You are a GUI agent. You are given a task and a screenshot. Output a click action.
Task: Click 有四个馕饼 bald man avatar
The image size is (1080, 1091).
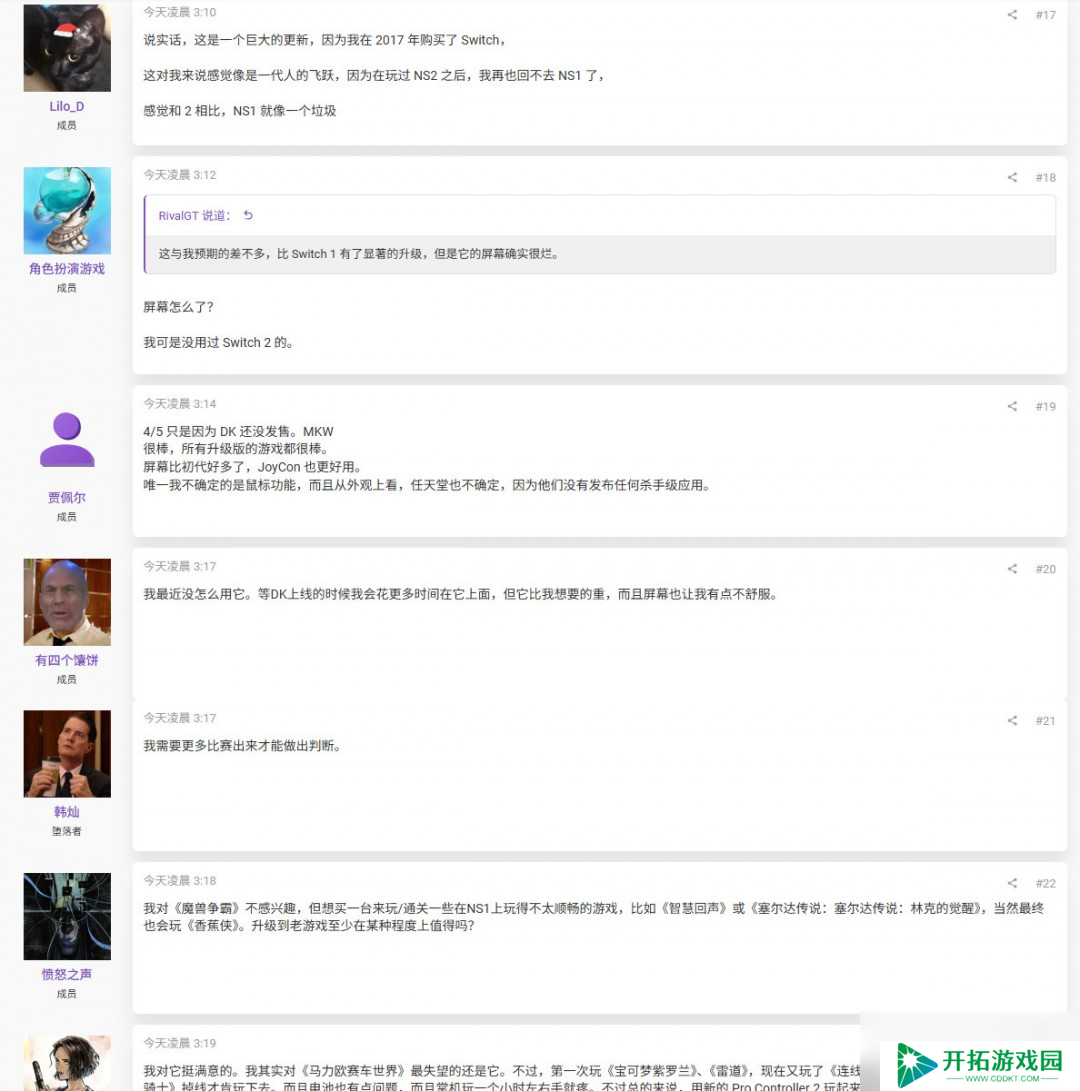point(67,603)
